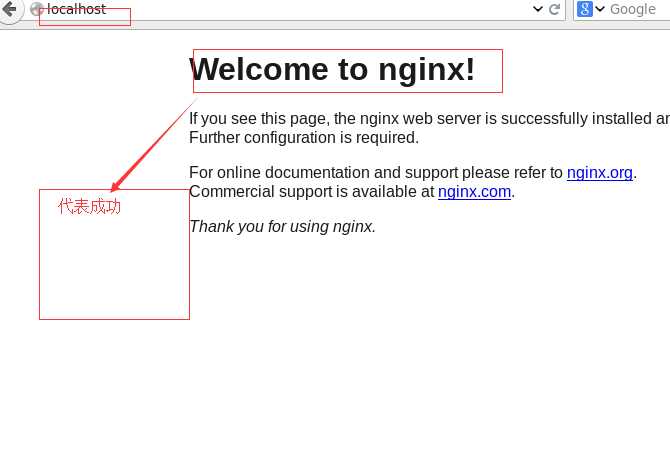Image resolution: width=670 pixels, height=458 pixels.
Task: Open the URL history dropdown arrow
Action: pos(538,9)
